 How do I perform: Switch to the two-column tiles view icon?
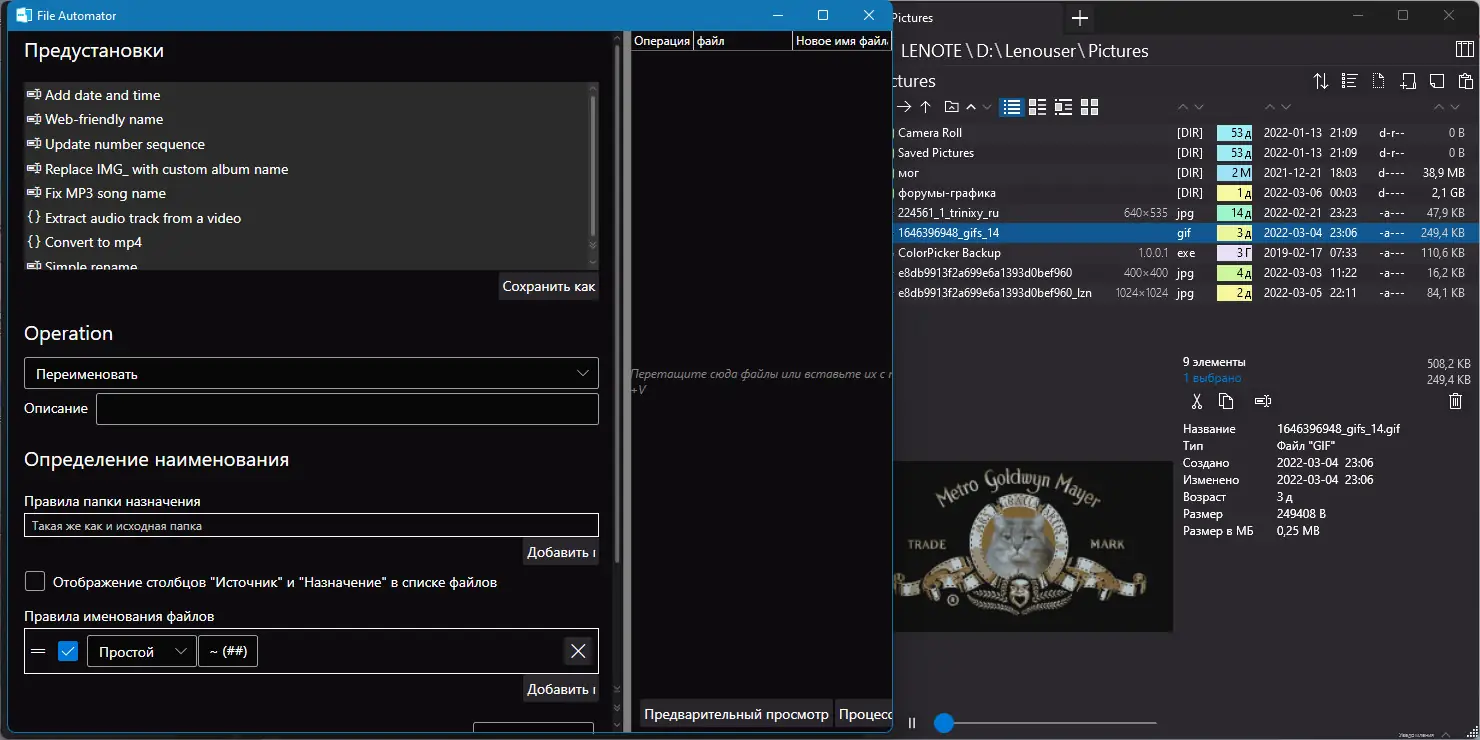tap(1038, 107)
